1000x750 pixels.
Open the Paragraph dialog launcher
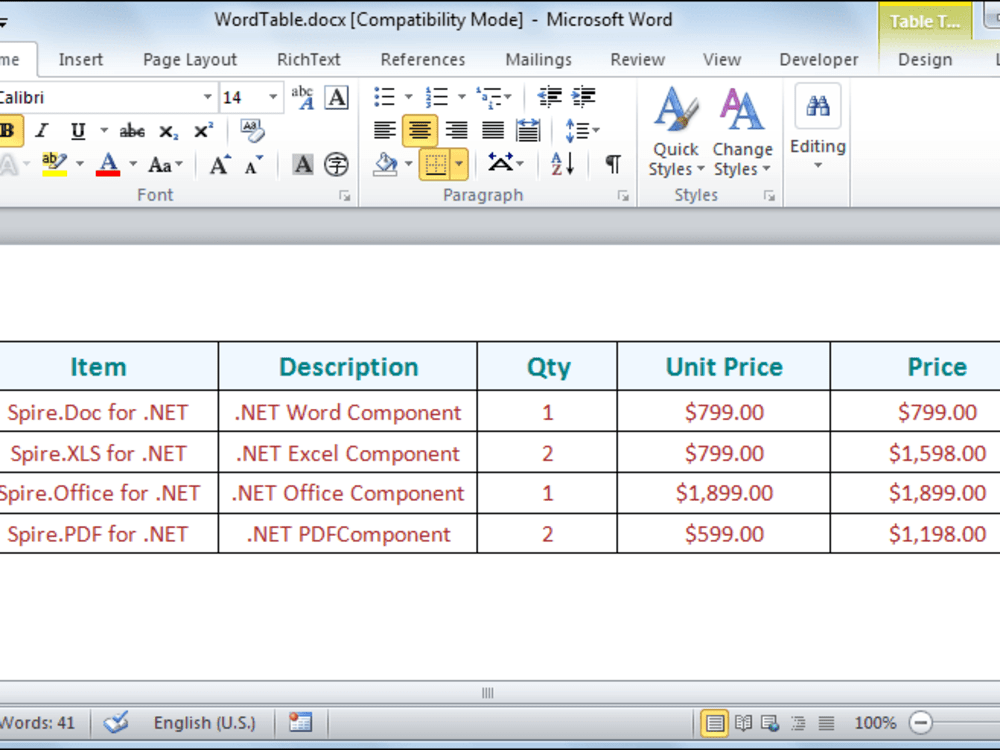[623, 196]
